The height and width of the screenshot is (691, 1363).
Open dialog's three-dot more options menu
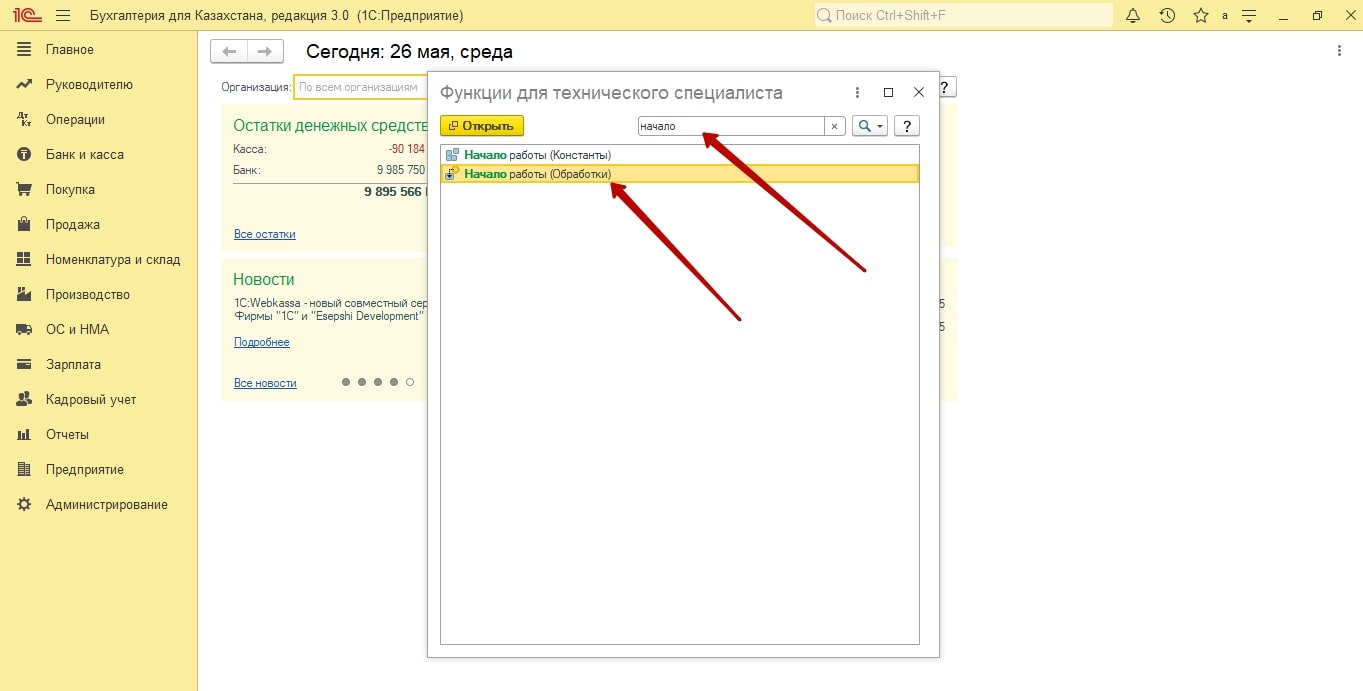857,93
